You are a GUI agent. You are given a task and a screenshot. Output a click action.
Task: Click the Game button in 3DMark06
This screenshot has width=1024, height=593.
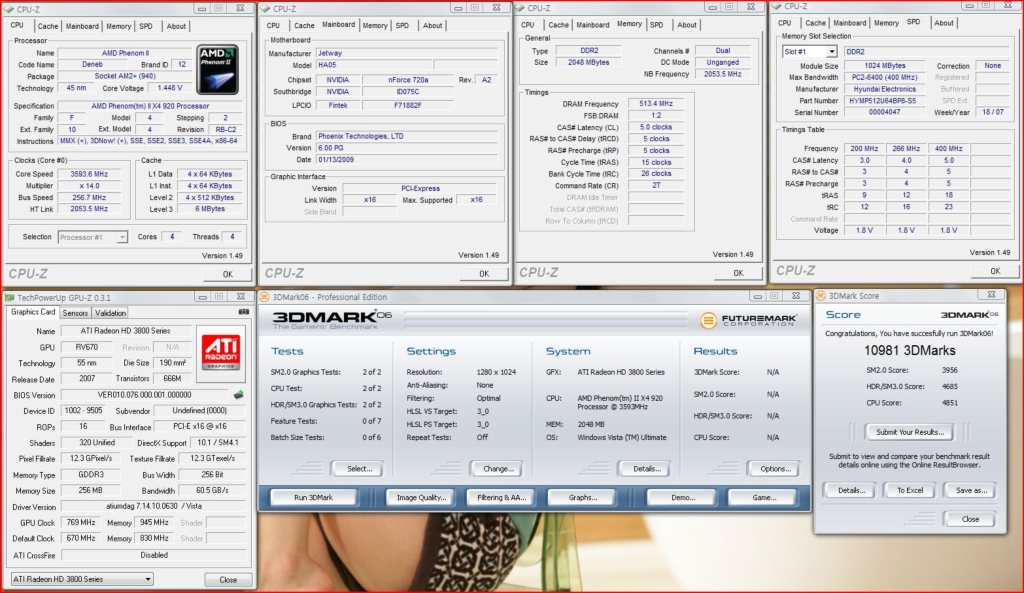point(764,498)
